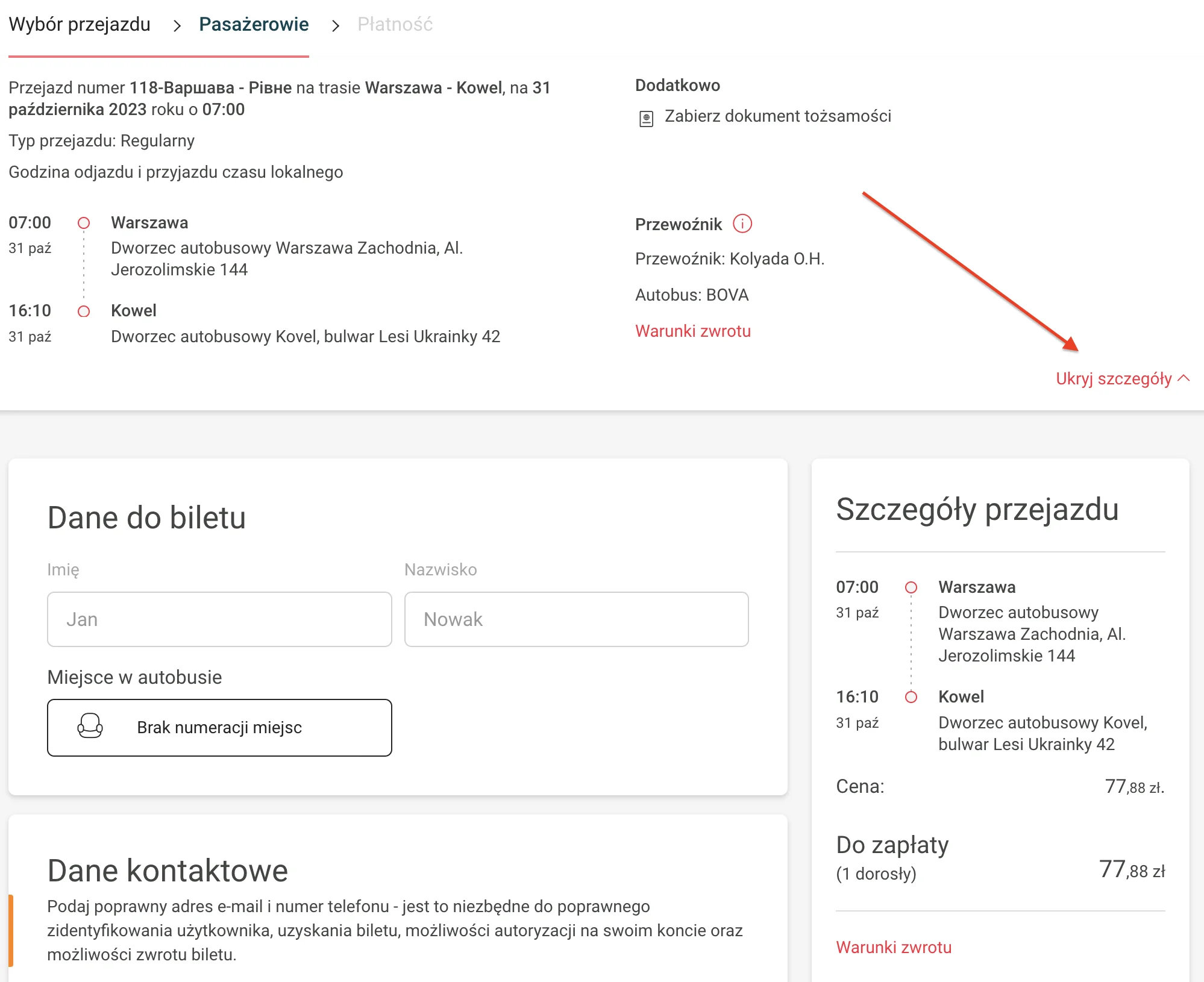1204x982 pixels.
Task: Open the Płatność step
Action: 395,24
